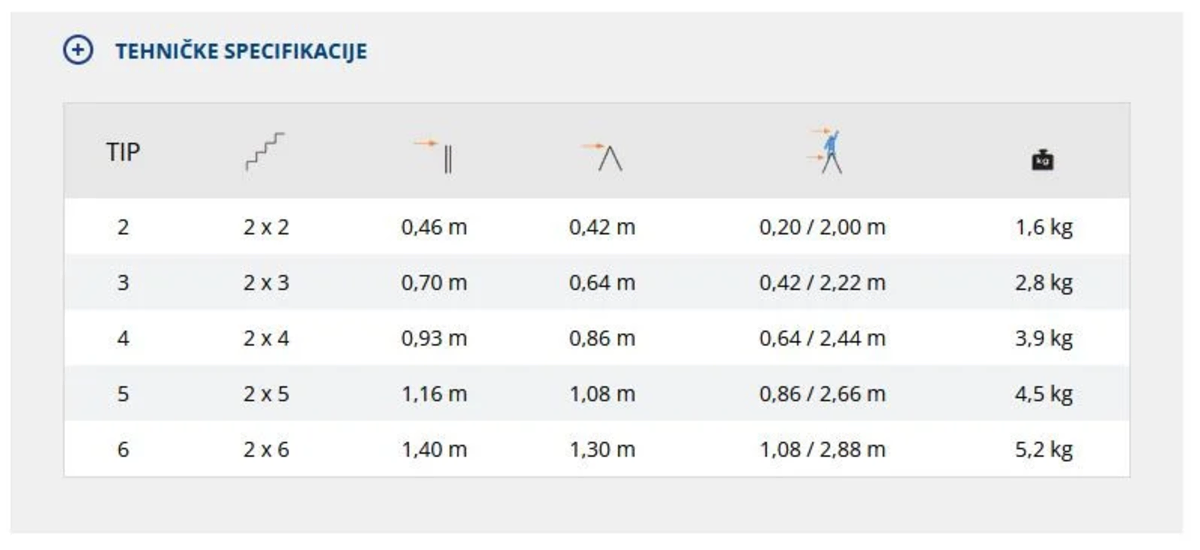This screenshot has width=1200, height=550.
Task: Collapse the TEHNIČKE SPECIFIKACIJE heading
Action: (241, 51)
